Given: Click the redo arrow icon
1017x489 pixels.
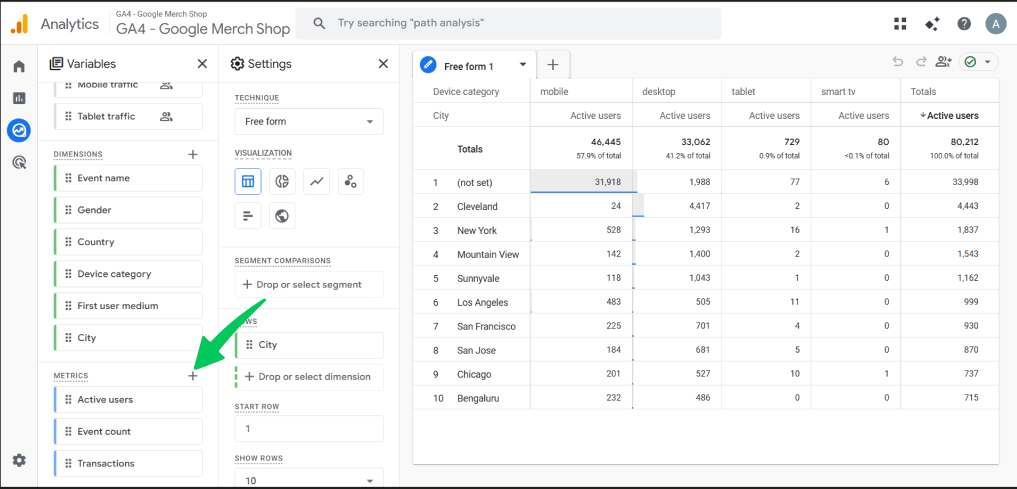Looking at the screenshot, I should (x=921, y=62).
